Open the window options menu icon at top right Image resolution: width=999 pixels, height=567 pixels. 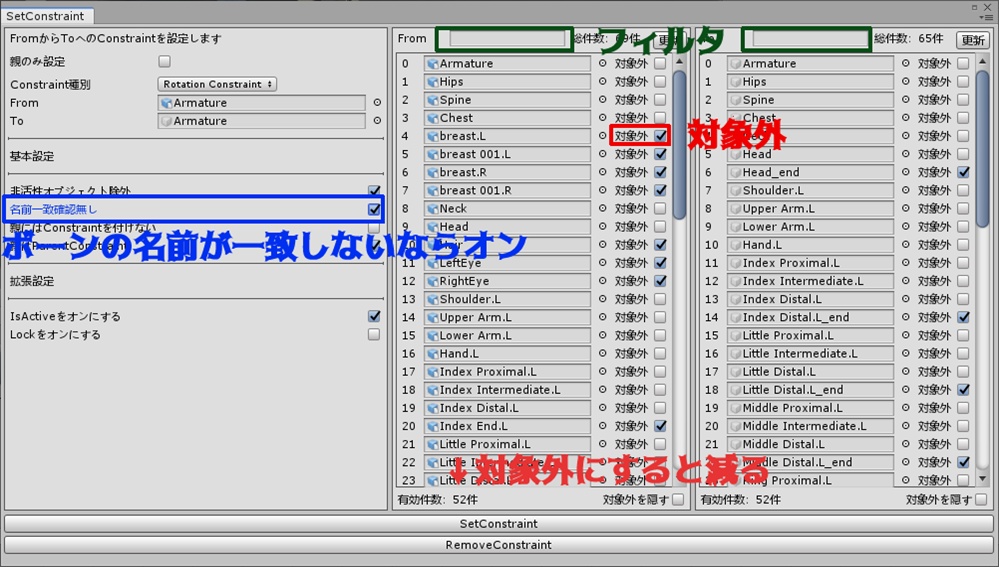[x=988, y=17]
